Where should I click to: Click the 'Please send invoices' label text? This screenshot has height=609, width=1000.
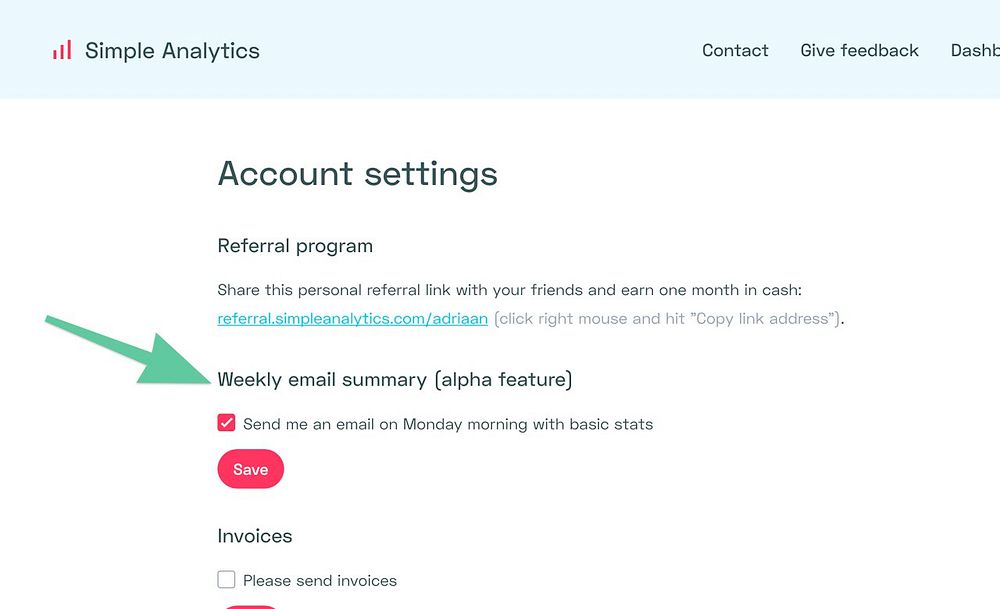[320, 581]
